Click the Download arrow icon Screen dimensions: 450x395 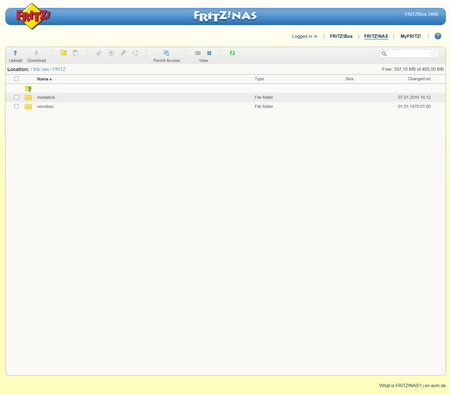[x=36, y=53]
